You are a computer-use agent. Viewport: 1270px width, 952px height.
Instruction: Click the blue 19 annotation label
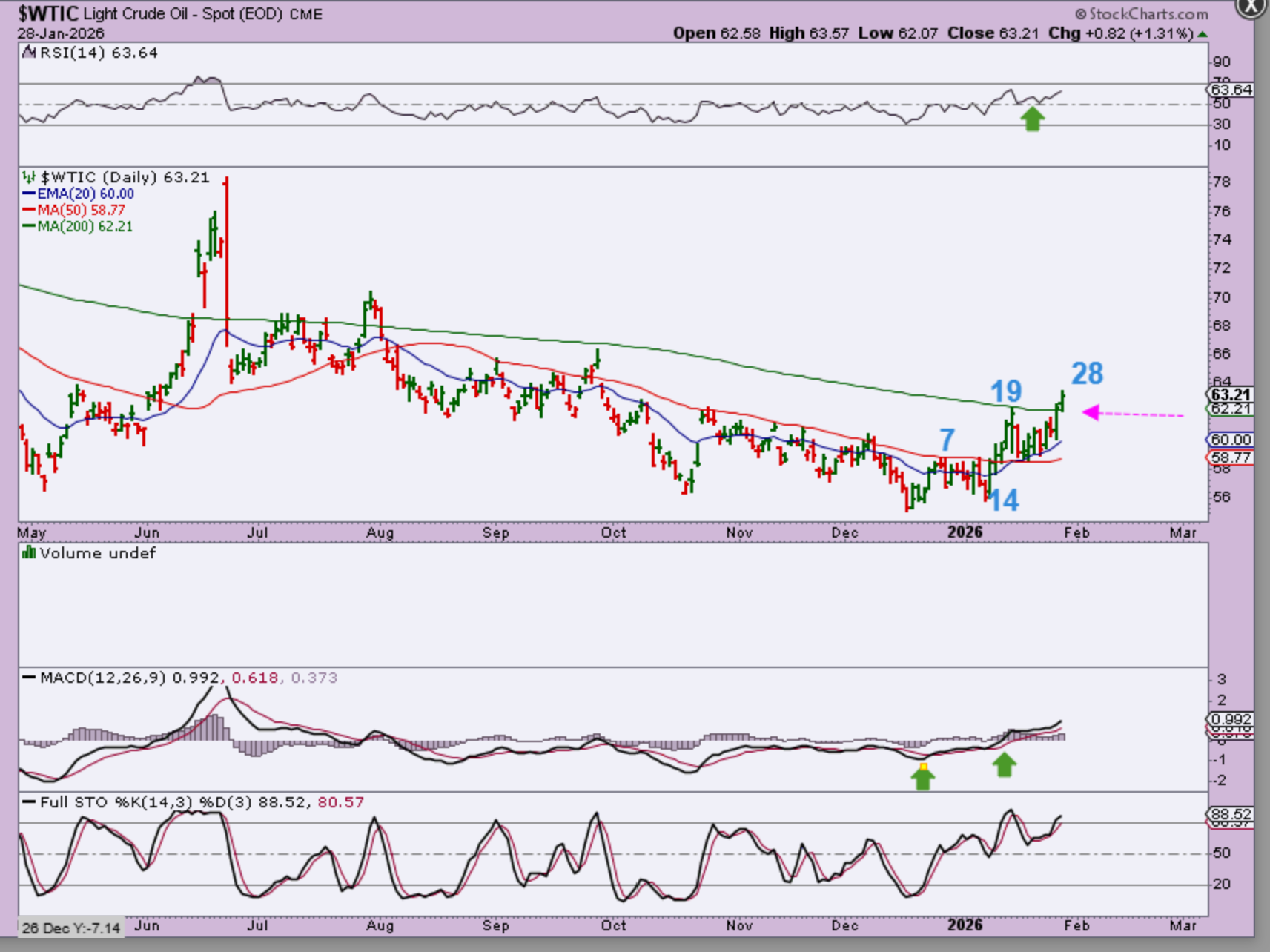tap(1006, 391)
